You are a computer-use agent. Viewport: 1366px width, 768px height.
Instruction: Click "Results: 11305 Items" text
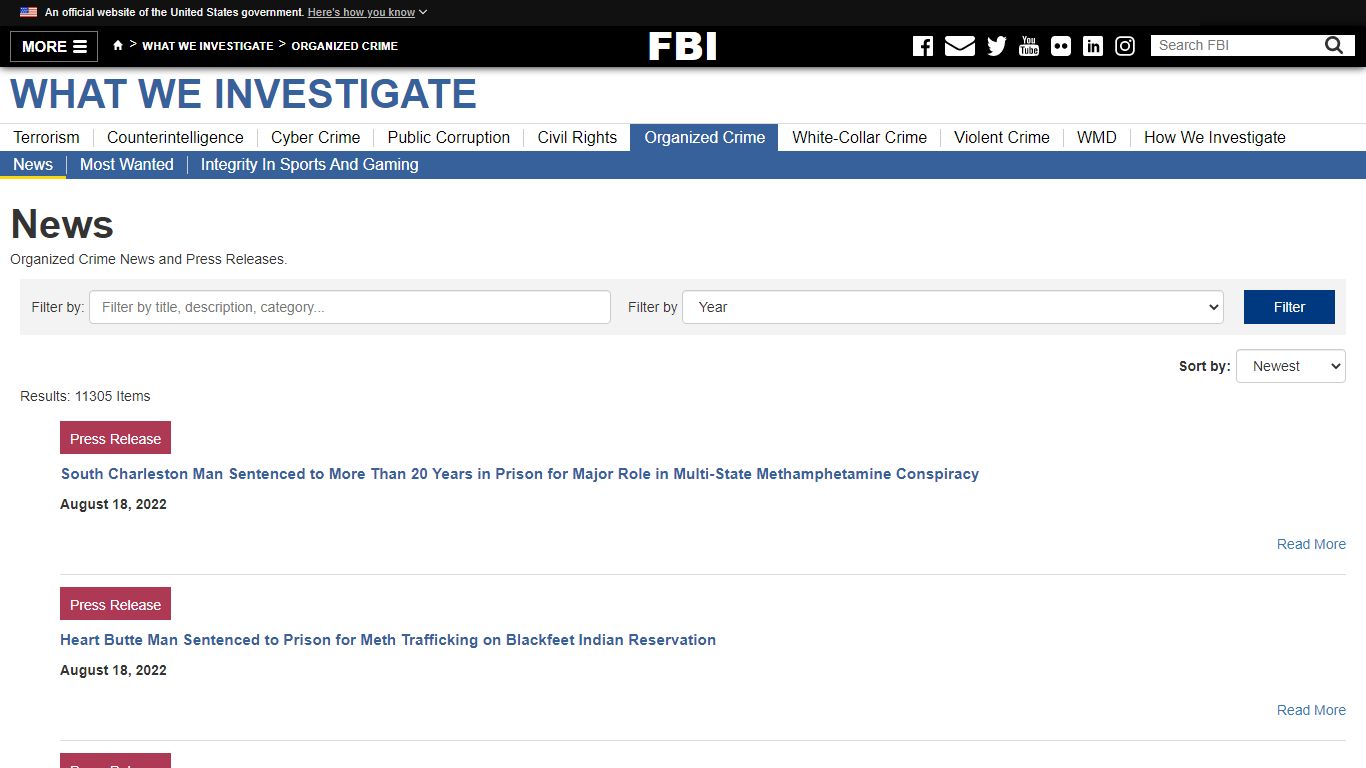point(85,396)
